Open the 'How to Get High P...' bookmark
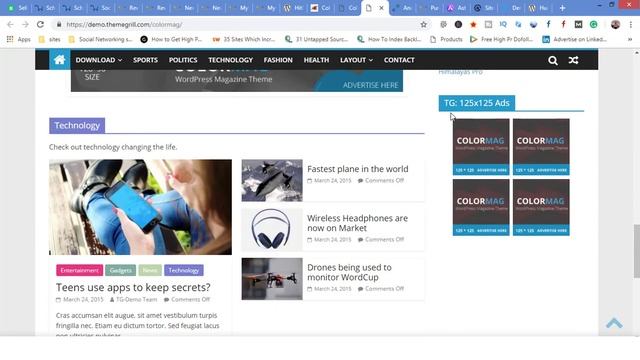The width and height of the screenshot is (640, 360). point(171,39)
